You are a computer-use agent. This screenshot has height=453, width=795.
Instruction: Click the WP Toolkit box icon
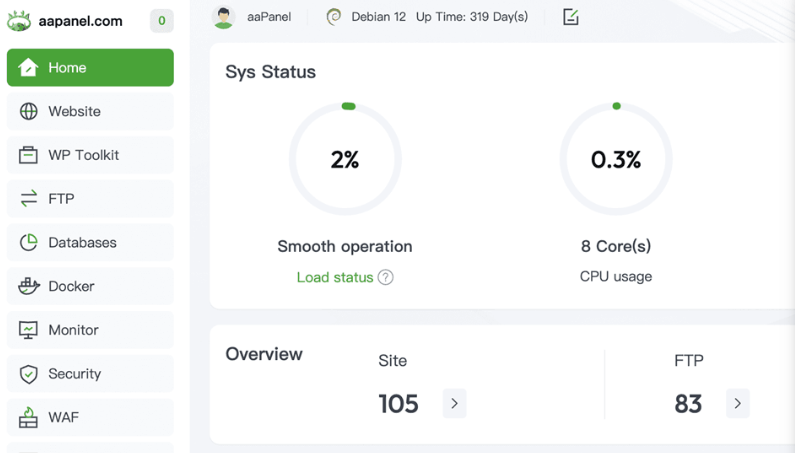click(x=28, y=155)
